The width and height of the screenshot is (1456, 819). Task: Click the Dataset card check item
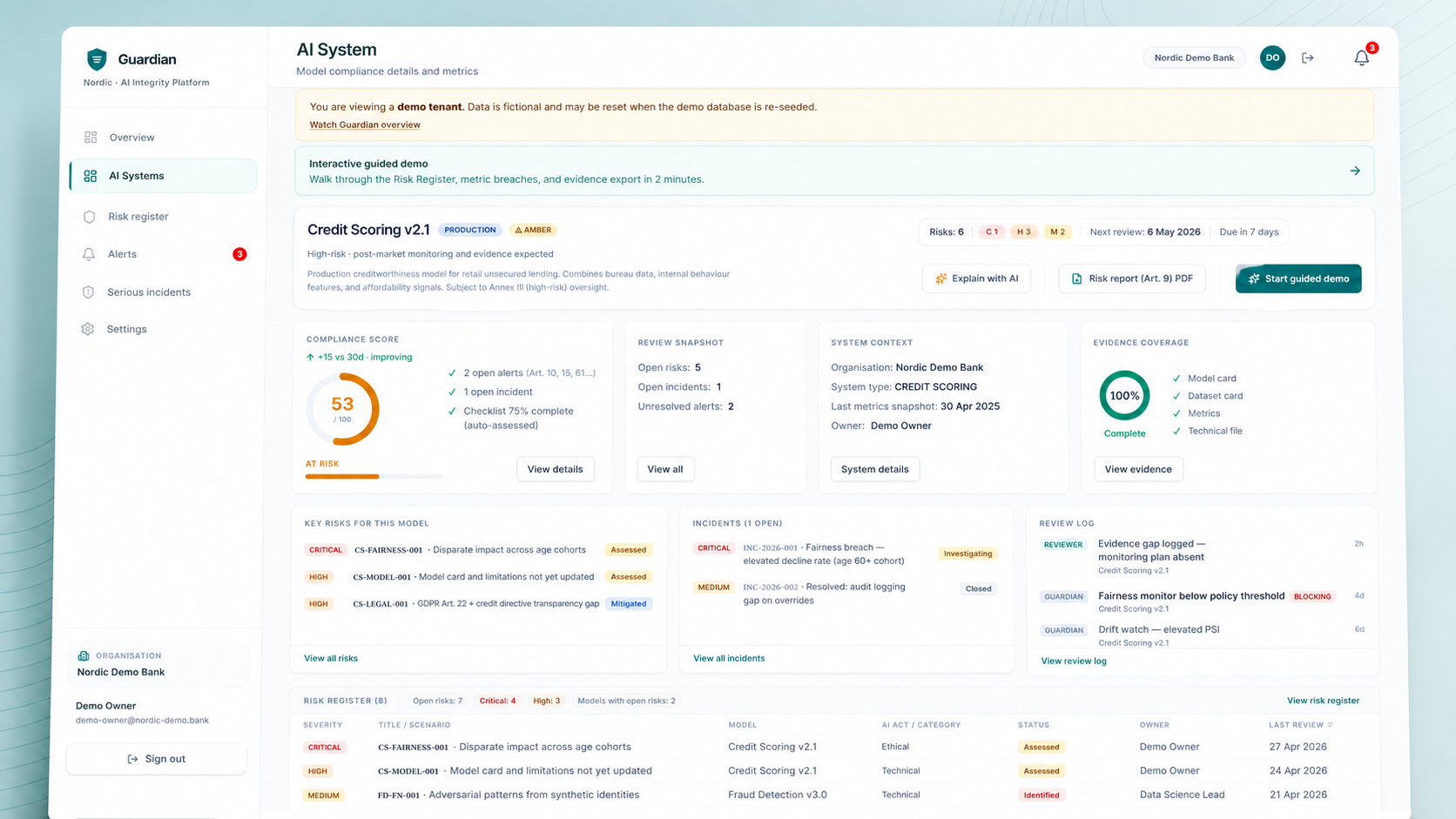pyautogui.click(x=1208, y=396)
